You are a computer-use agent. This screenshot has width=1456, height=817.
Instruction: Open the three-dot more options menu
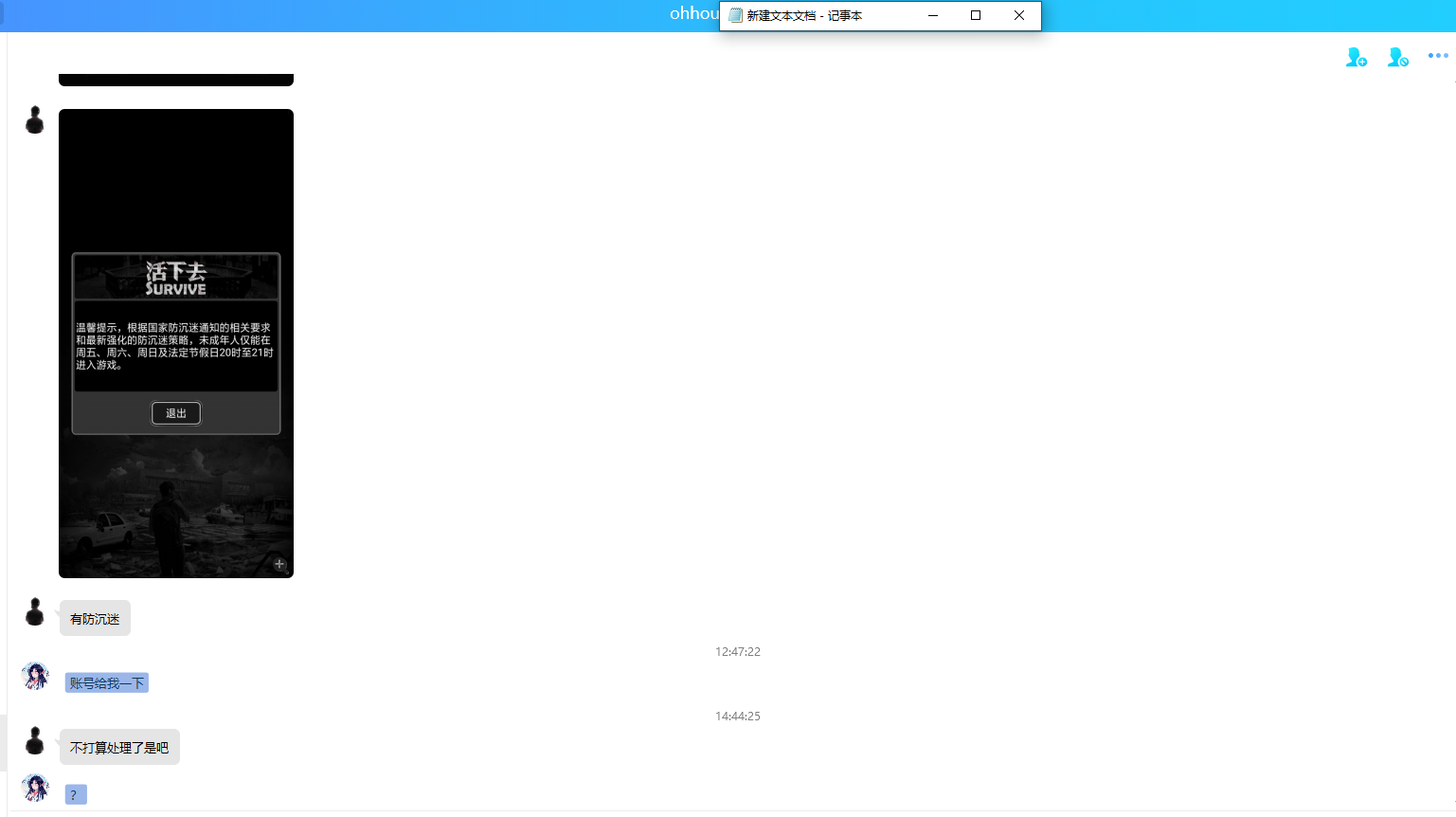coord(1438,56)
